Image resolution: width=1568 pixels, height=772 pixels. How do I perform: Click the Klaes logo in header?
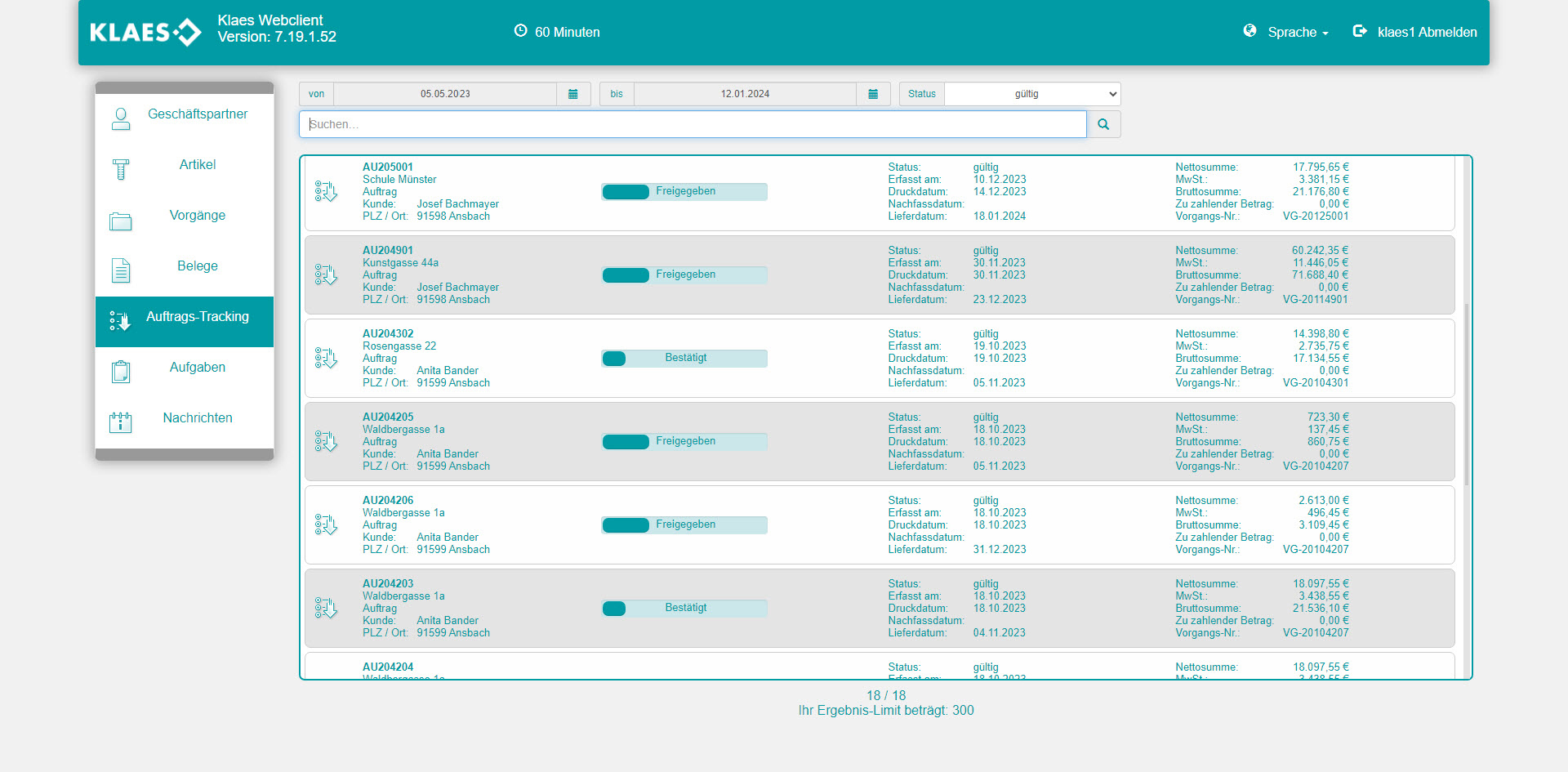[x=145, y=33]
